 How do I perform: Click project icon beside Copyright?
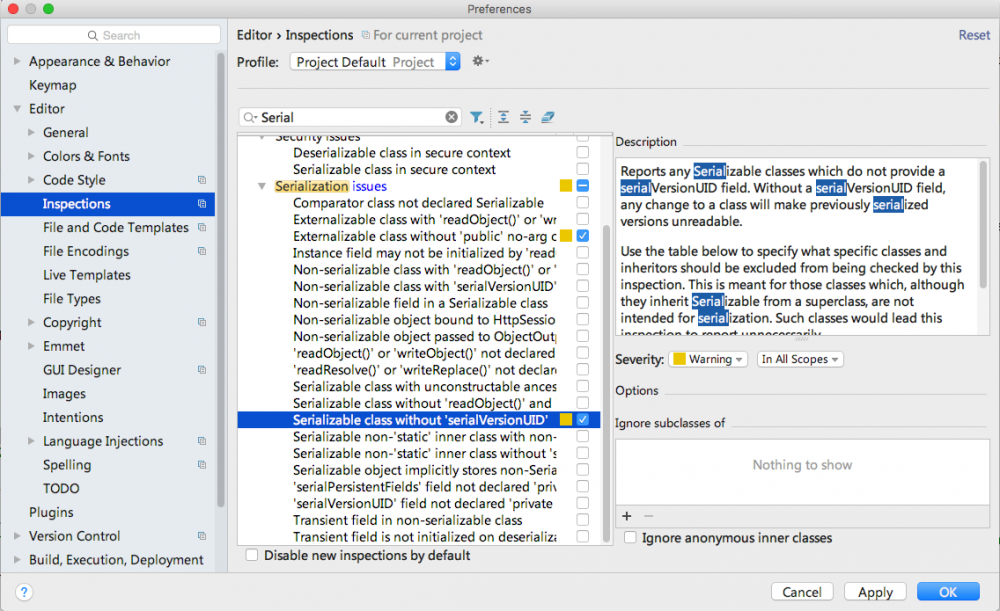coord(202,322)
